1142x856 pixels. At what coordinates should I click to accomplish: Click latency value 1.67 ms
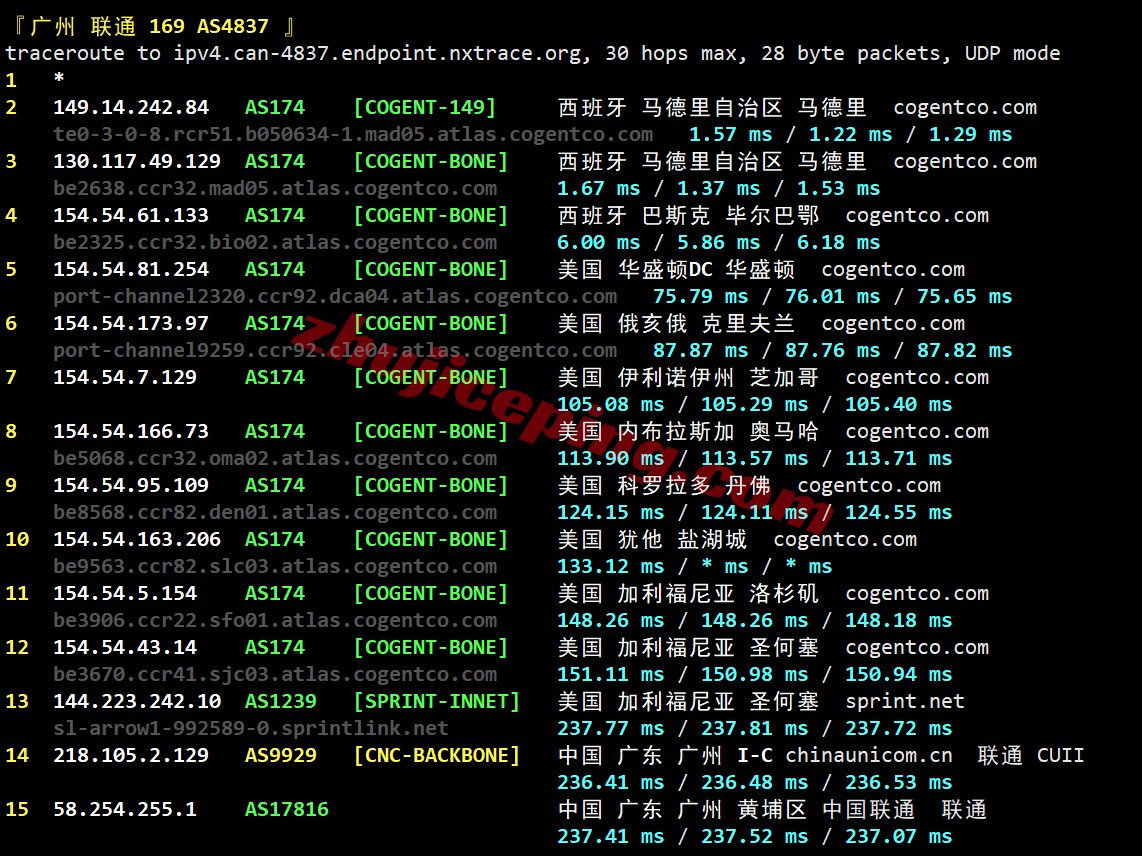[599, 189]
